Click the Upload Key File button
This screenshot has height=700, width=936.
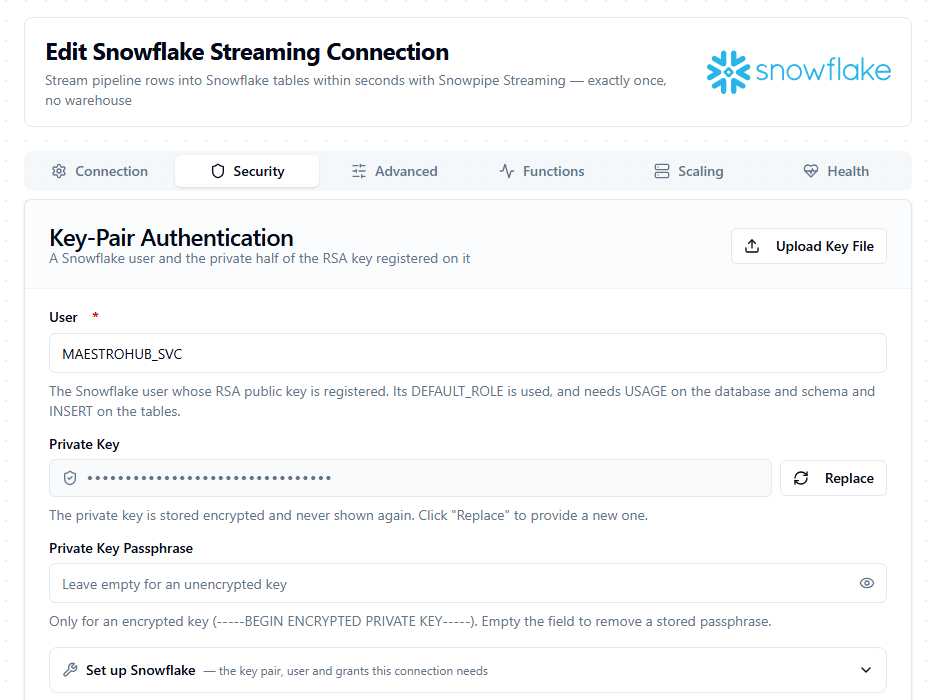809,246
